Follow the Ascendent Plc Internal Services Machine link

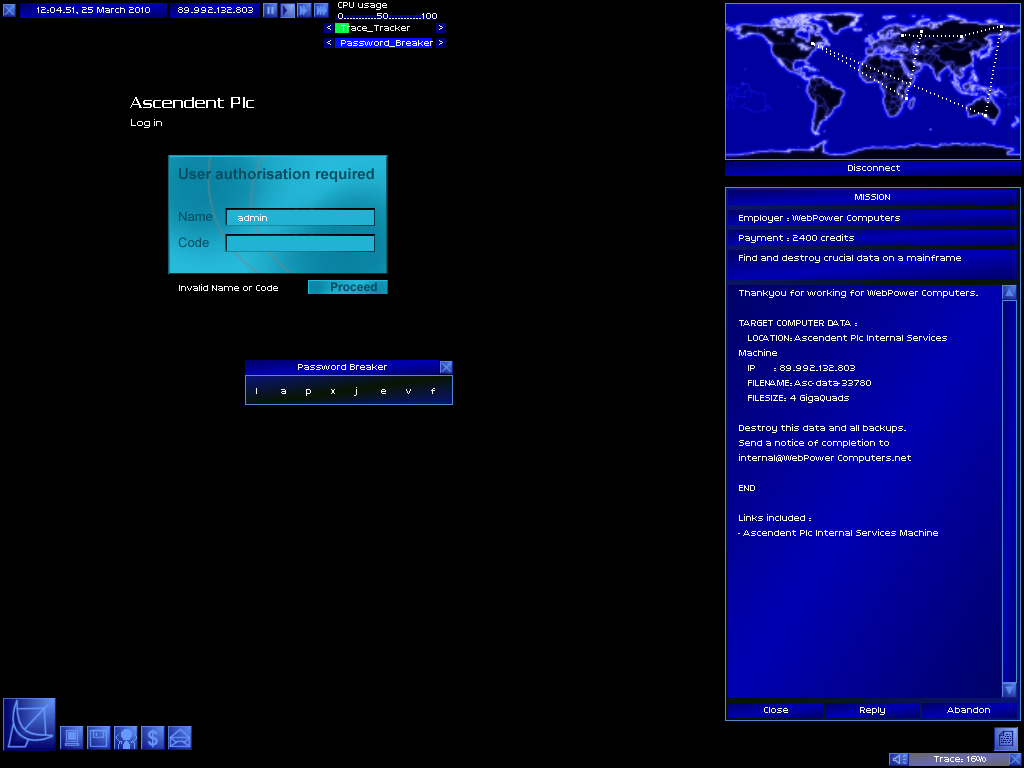coord(839,533)
